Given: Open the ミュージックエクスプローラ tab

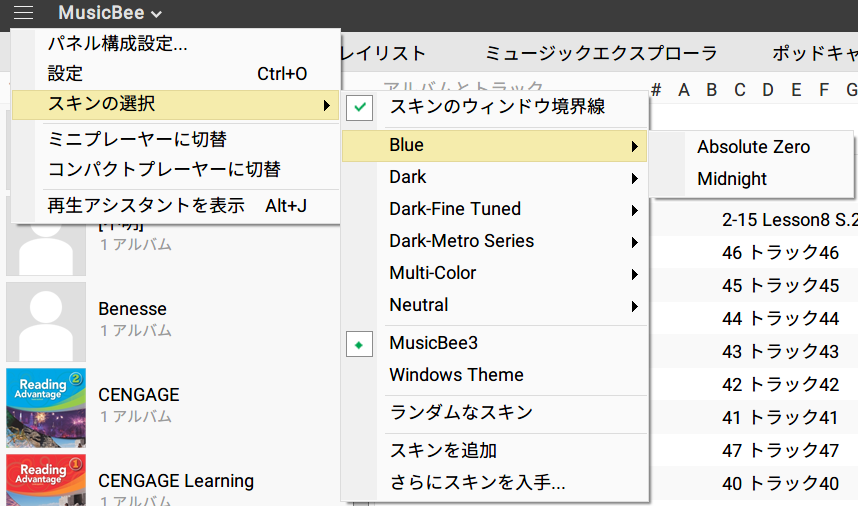Looking at the screenshot, I should click(601, 53).
